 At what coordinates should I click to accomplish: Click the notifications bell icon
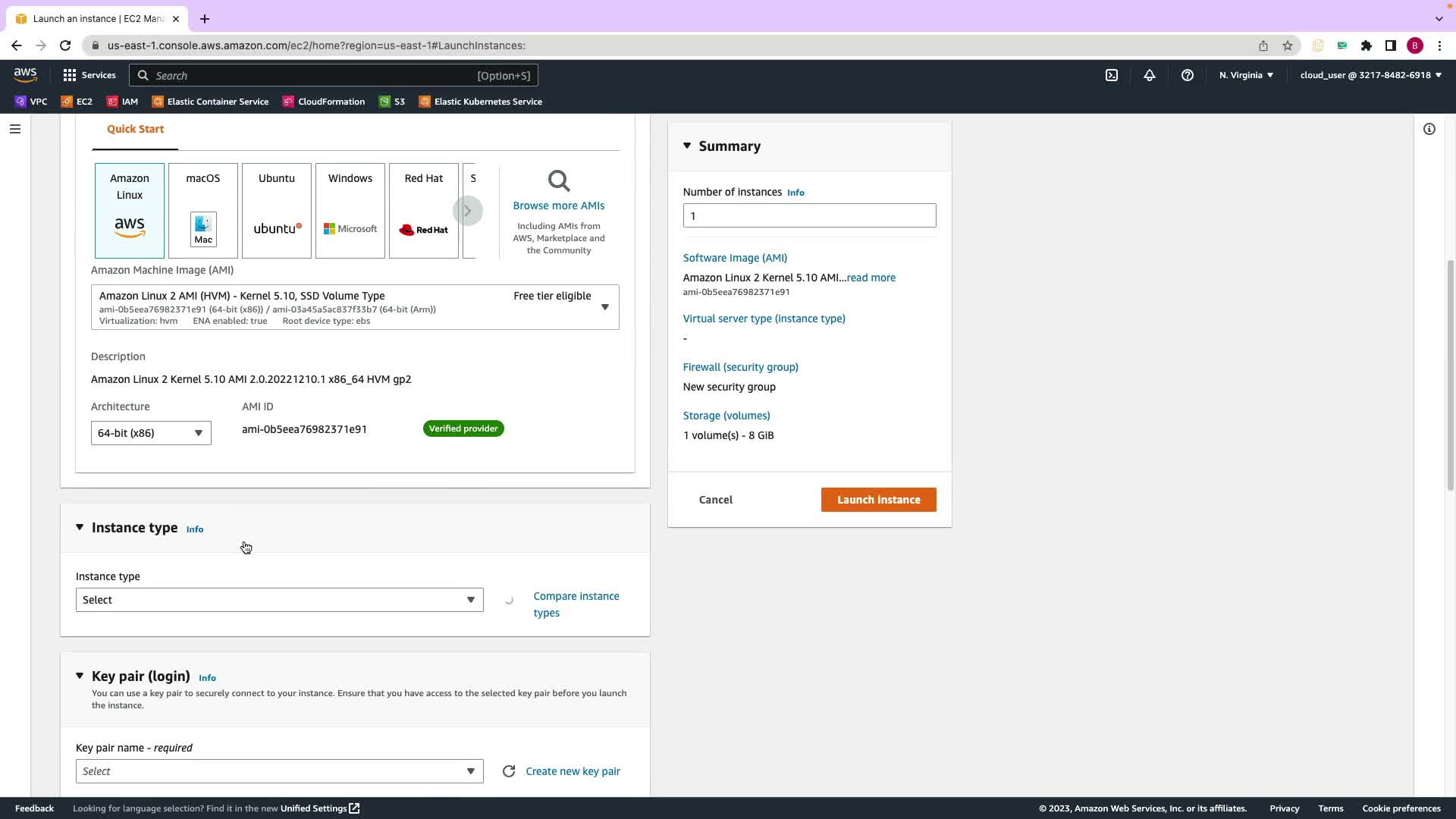click(1150, 75)
